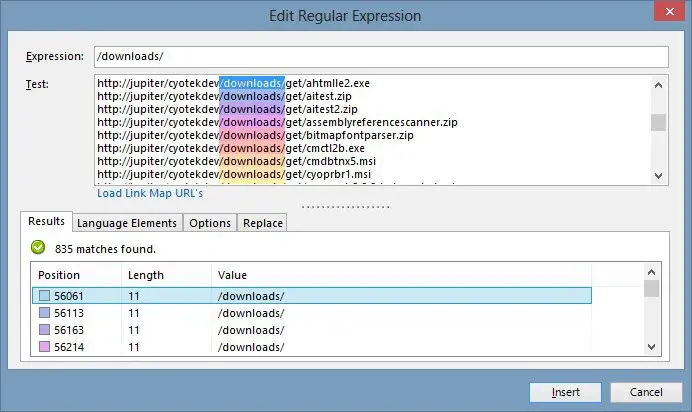Image resolution: width=692 pixels, height=412 pixels.
Task: Click the Cancel button
Action: 646,392
